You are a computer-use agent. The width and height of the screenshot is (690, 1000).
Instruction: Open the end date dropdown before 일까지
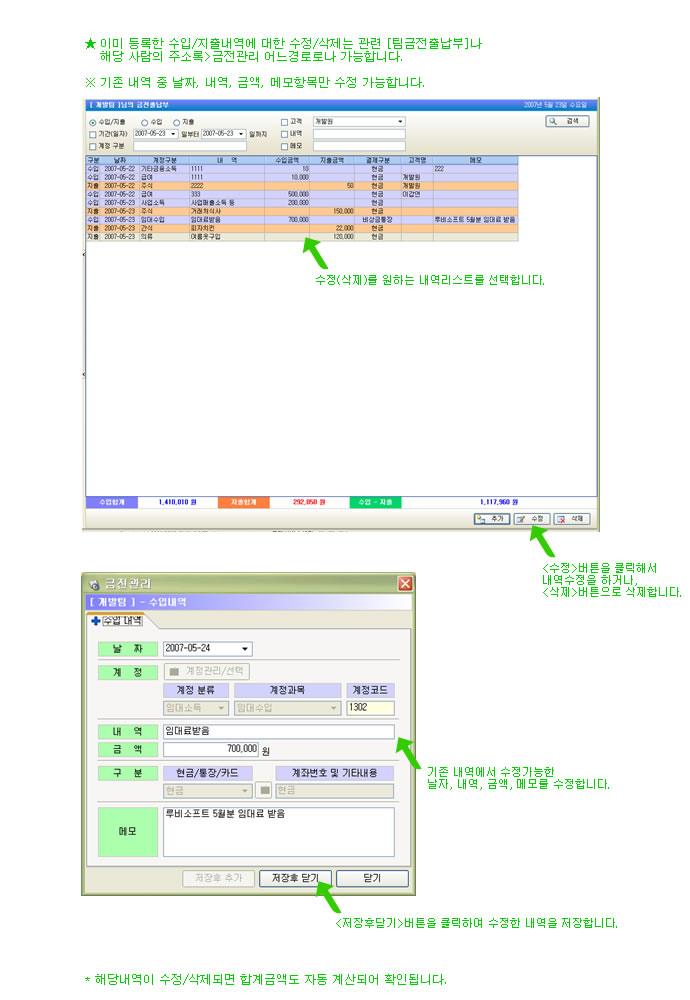click(241, 134)
